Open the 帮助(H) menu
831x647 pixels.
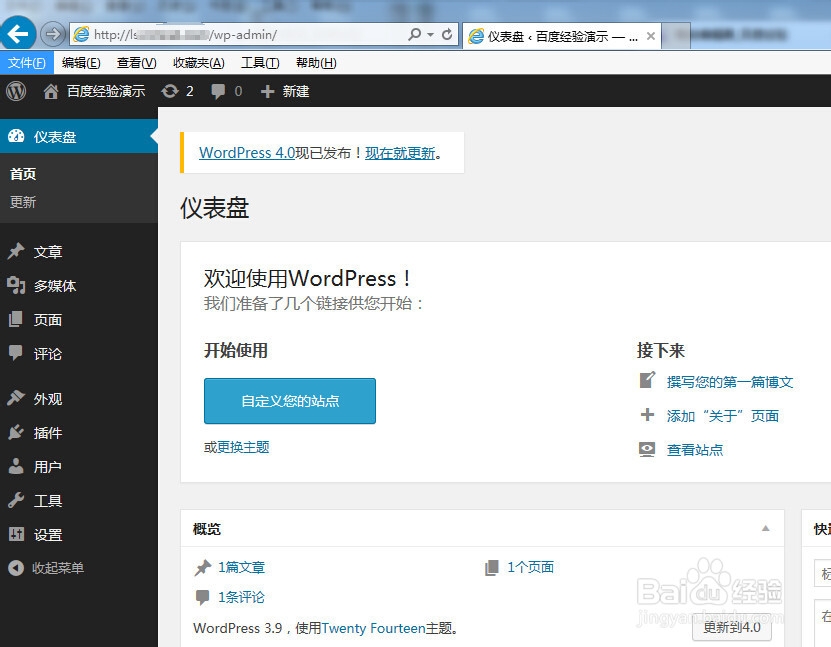(x=316, y=63)
